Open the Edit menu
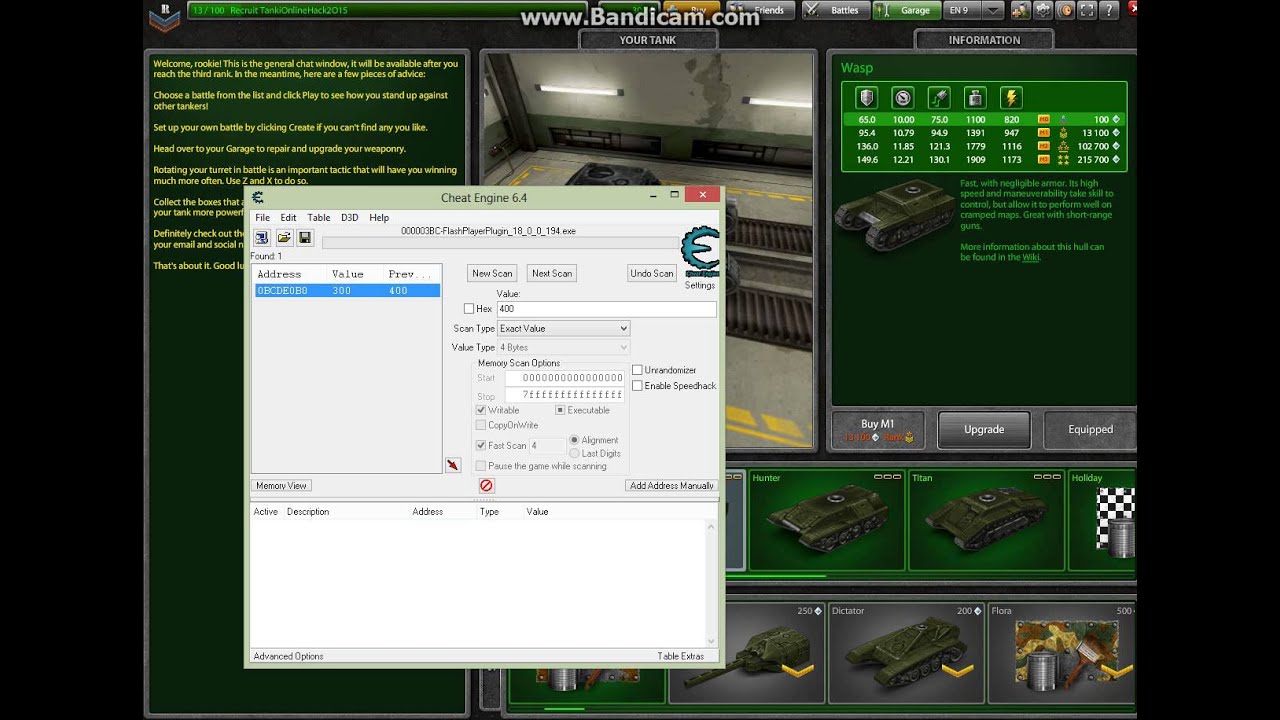 tap(288, 217)
